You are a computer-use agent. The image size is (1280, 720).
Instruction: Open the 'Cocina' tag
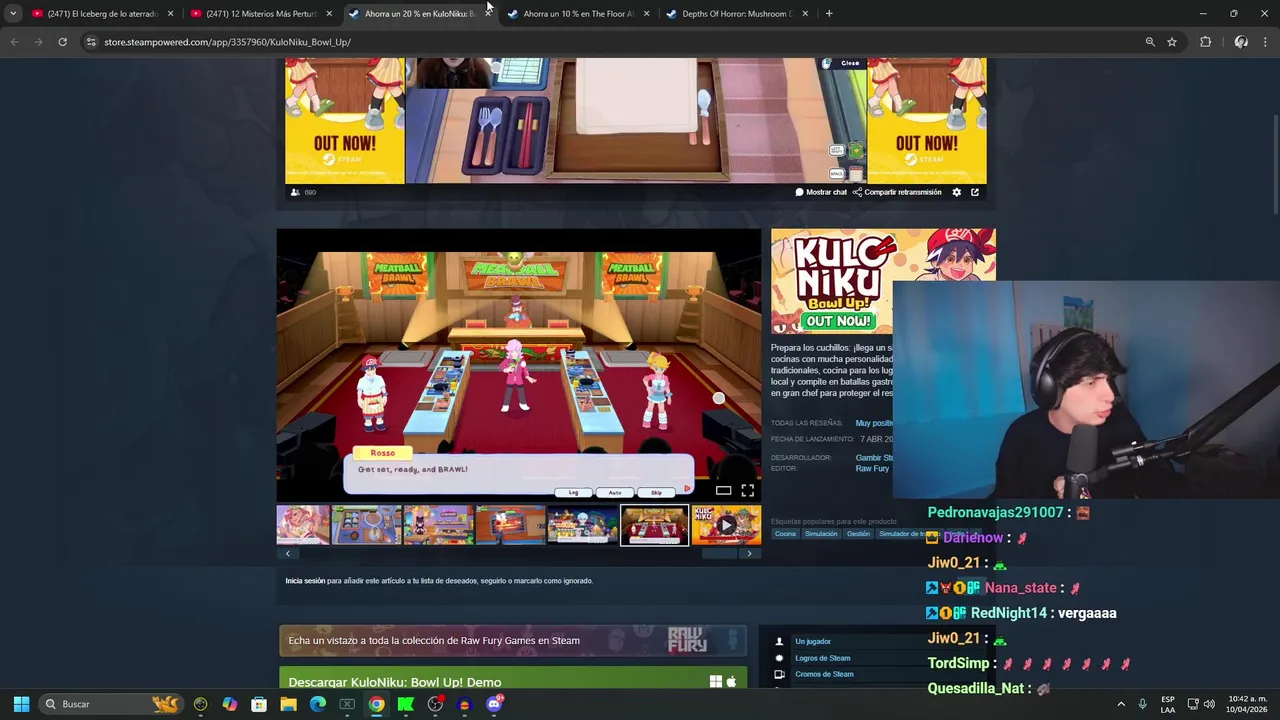785,534
